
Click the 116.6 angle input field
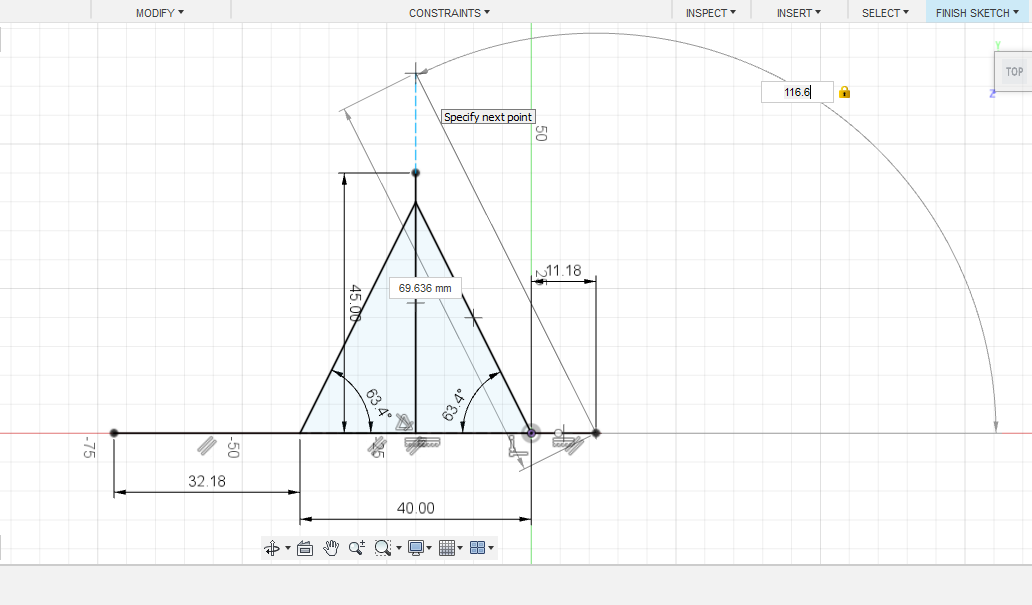tap(797, 92)
